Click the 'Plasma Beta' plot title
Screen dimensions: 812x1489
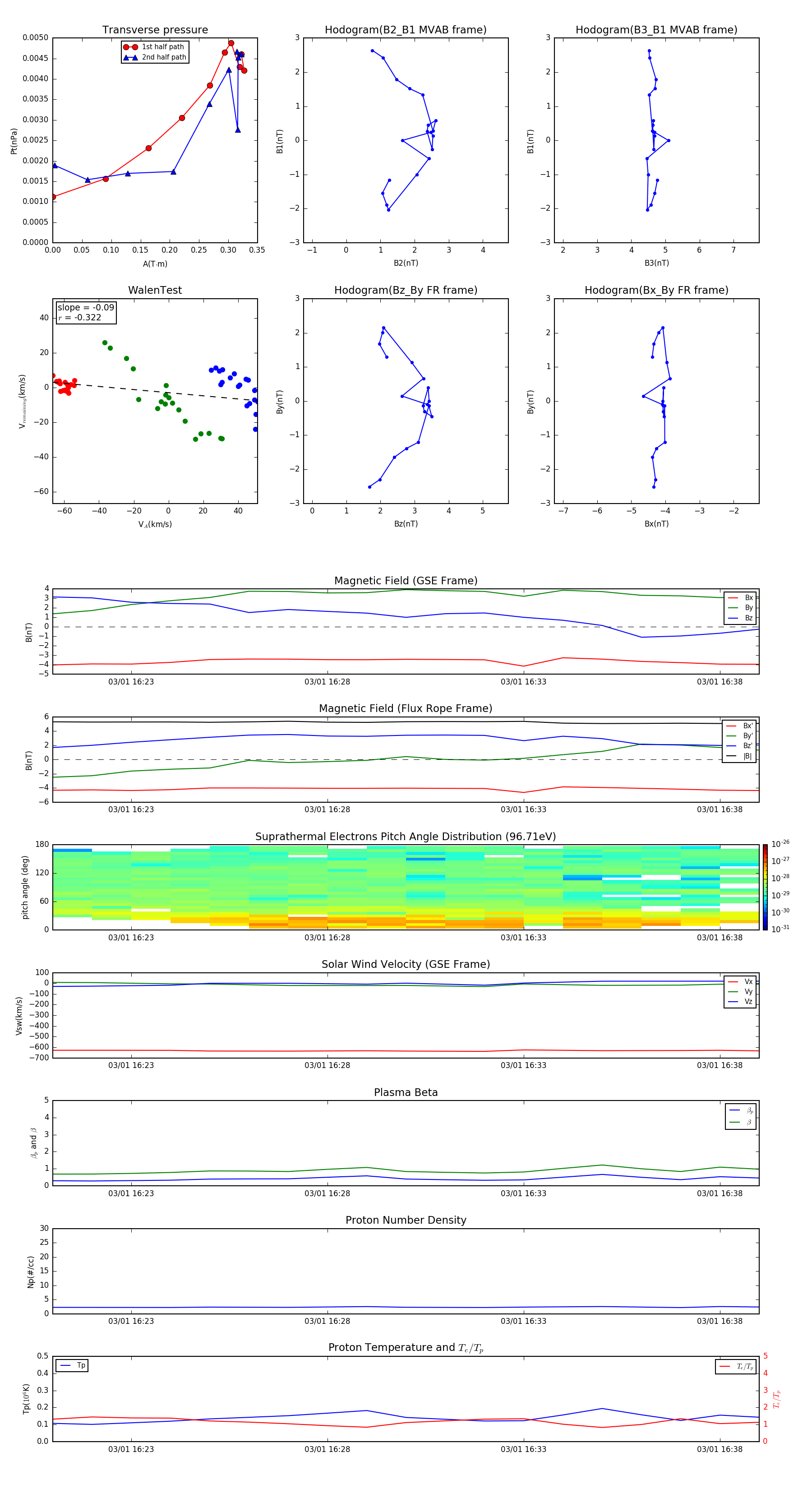406,1093
